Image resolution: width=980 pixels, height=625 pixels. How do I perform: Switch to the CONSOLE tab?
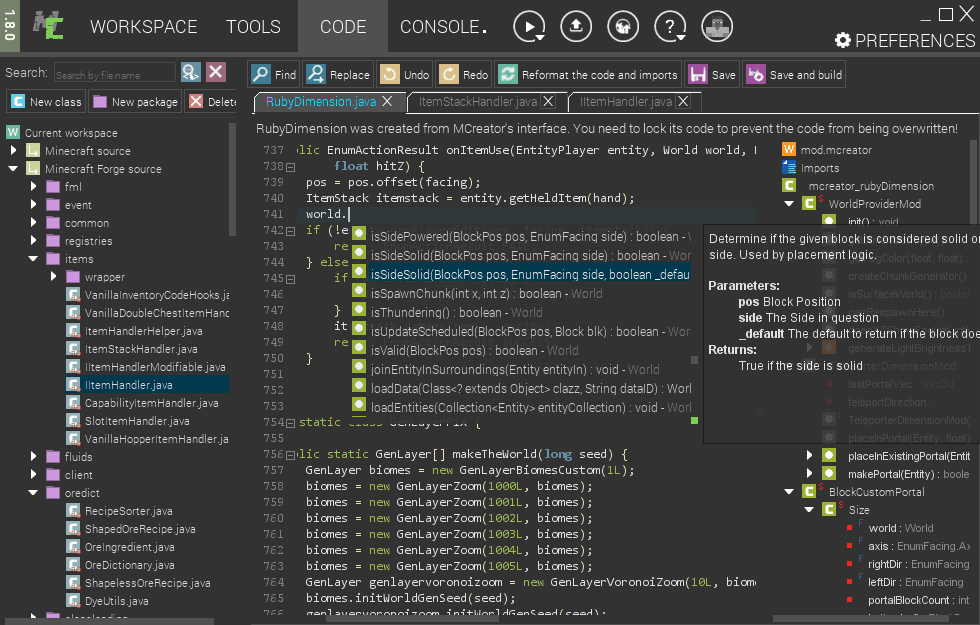coord(441,27)
